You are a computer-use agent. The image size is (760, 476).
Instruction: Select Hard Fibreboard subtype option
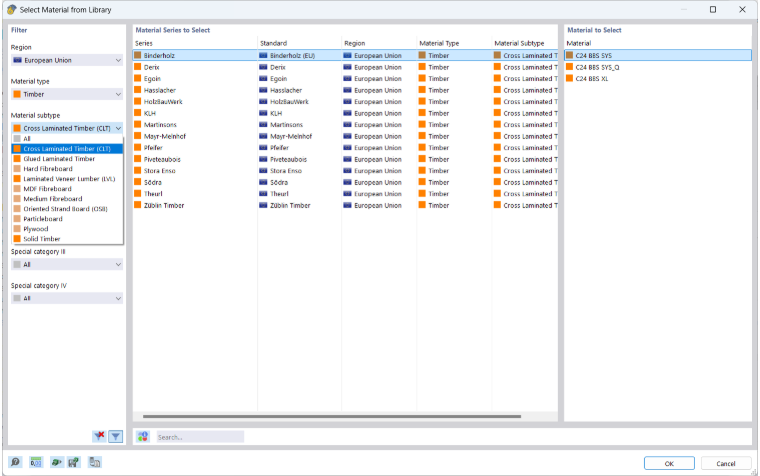[67, 169]
